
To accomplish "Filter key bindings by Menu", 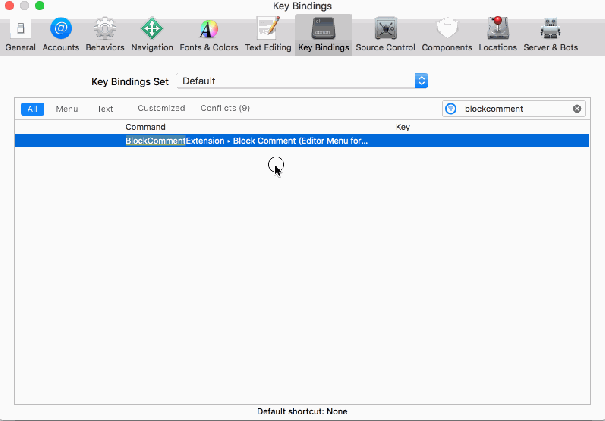I will (x=67, y=108).
